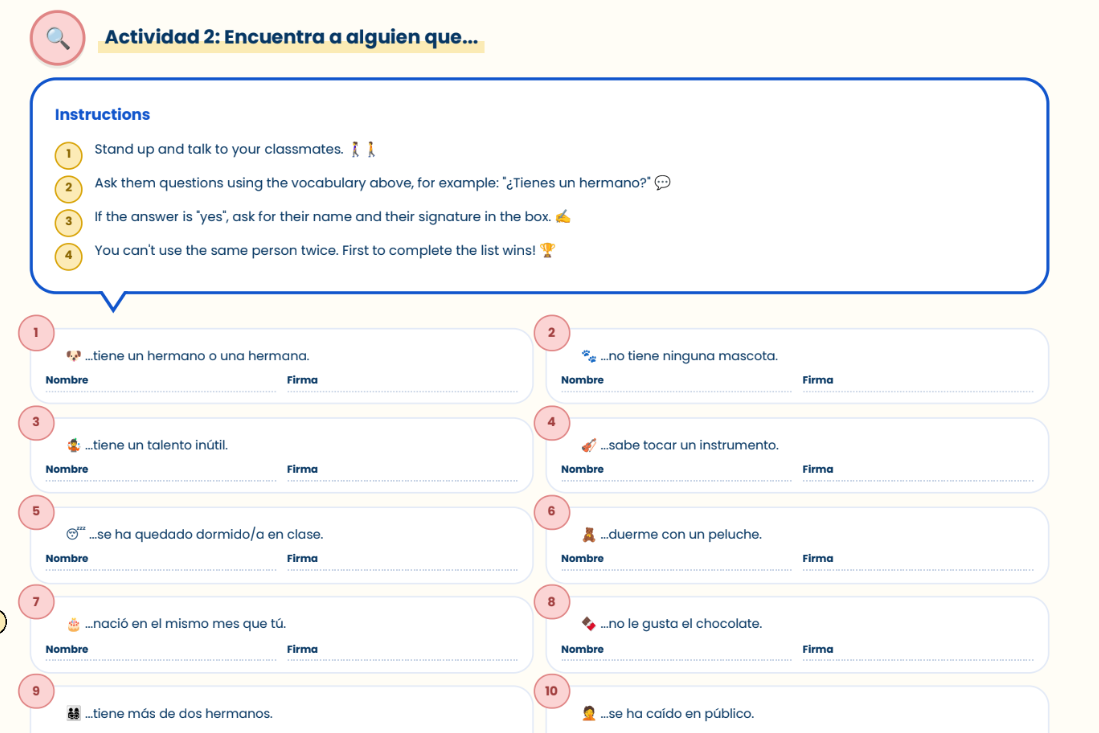Image resolution: width=1099 pixels, height=733 pixels.
Task: Click the violin icon in item 4
Action: pos(589,445)
